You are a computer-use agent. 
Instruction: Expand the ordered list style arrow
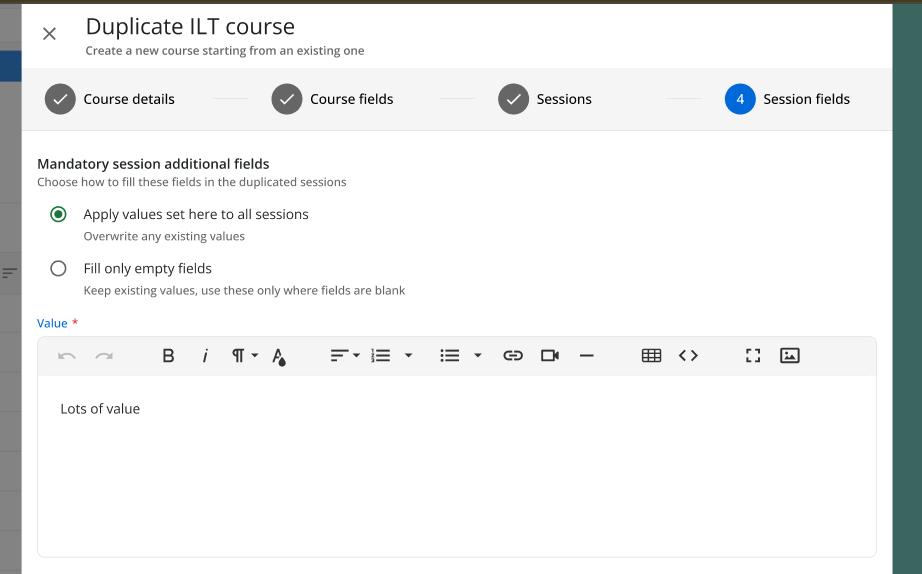(408, 356)
